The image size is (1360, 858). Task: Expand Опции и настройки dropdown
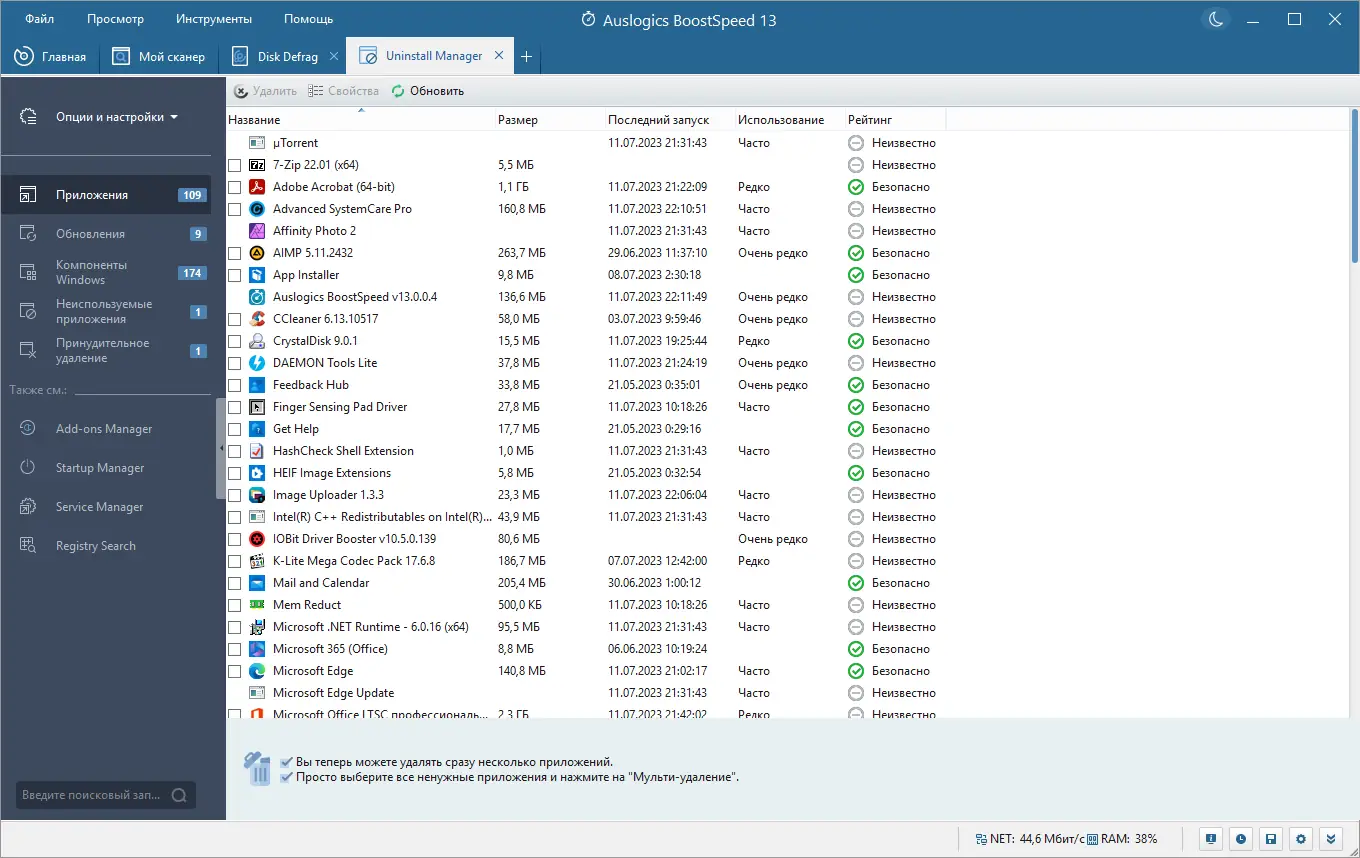click(117, 117)
